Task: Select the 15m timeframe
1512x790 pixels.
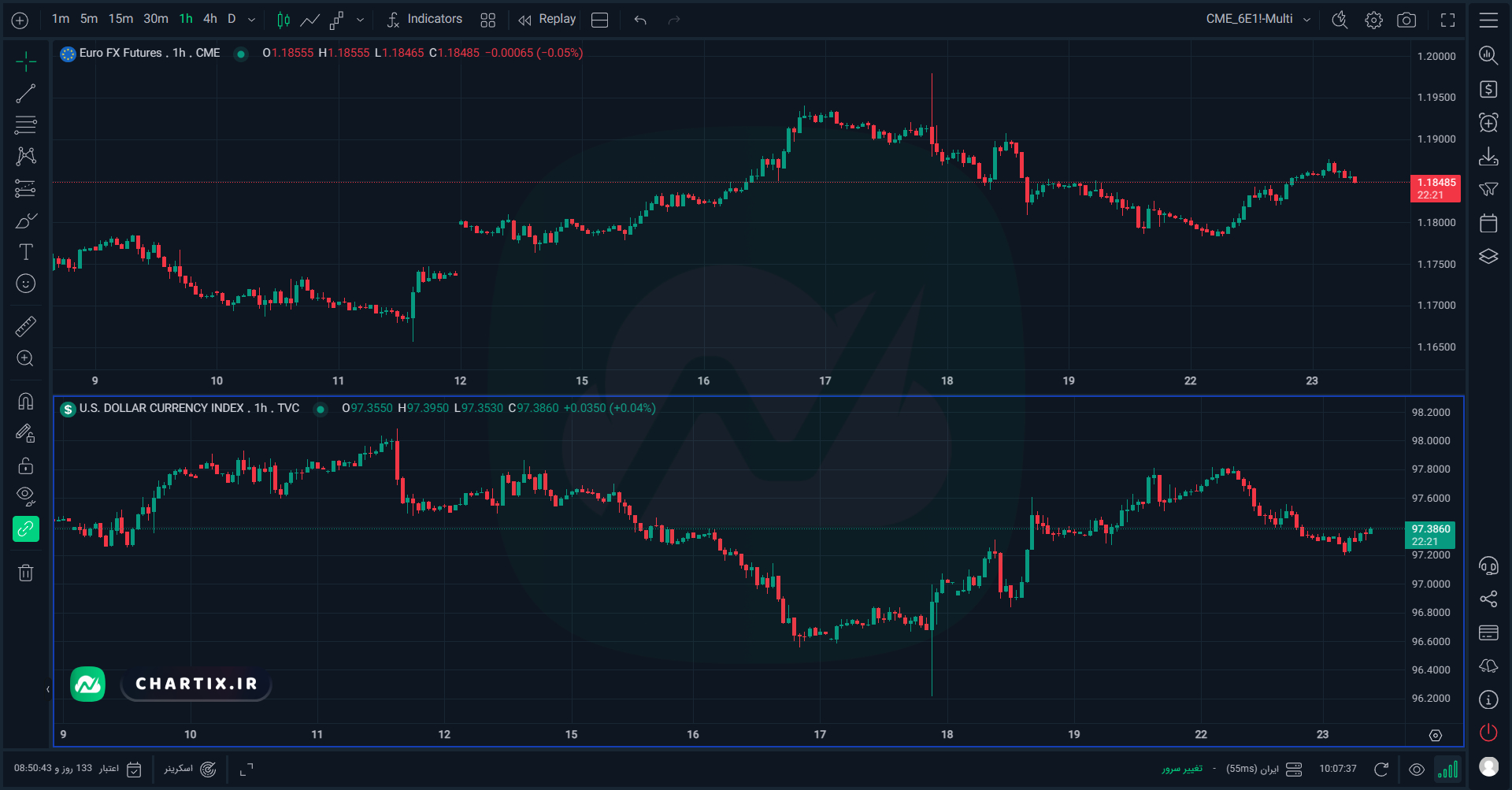Action: (x=120, y=19)
